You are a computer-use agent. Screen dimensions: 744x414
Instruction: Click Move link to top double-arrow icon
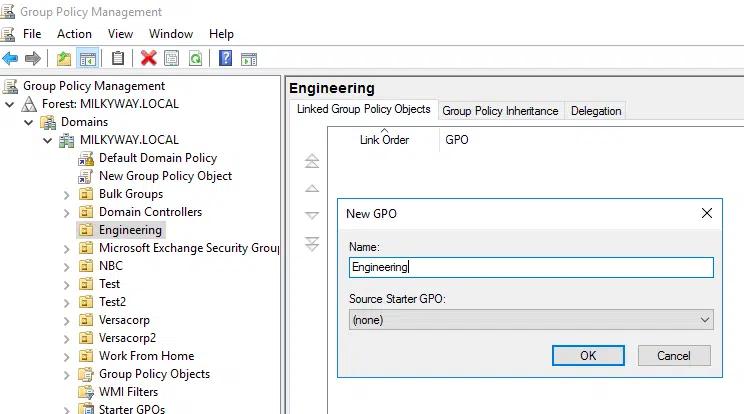tap(312, 161)
